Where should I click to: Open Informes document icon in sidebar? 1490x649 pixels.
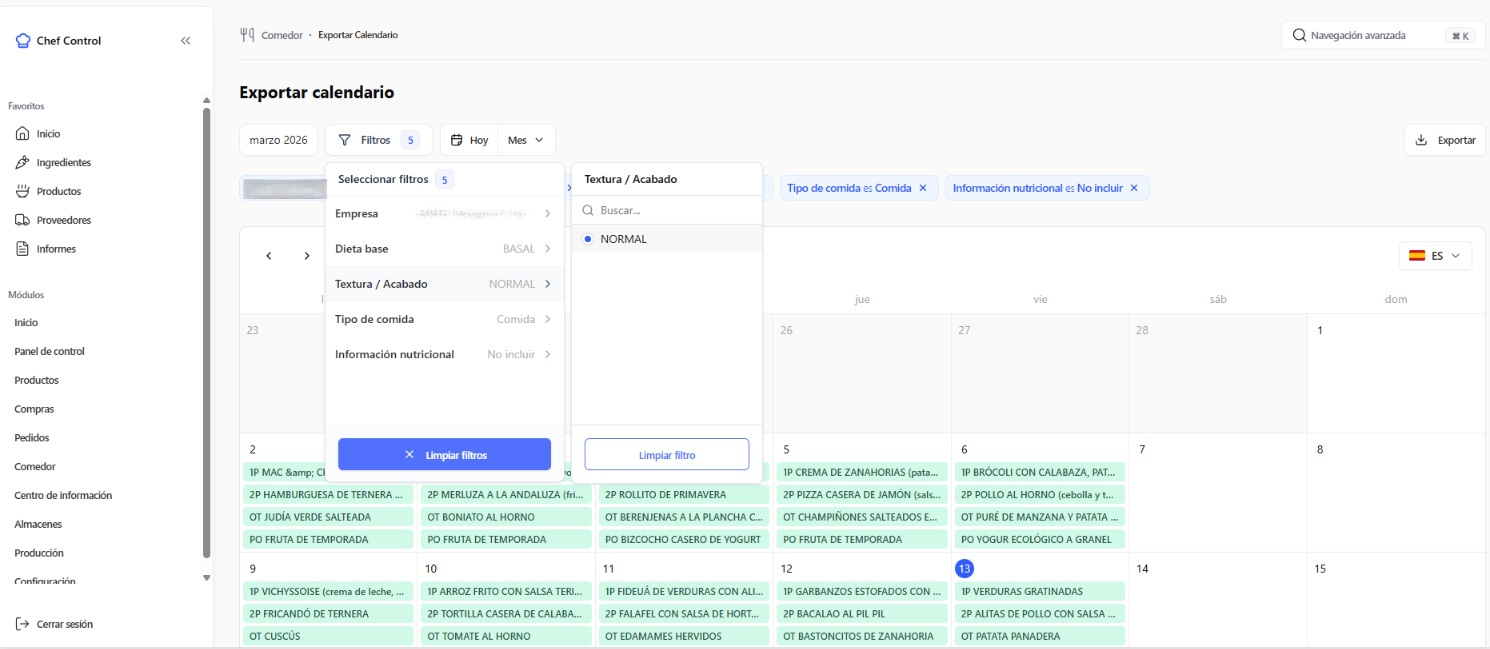click(x=22, y=249)
